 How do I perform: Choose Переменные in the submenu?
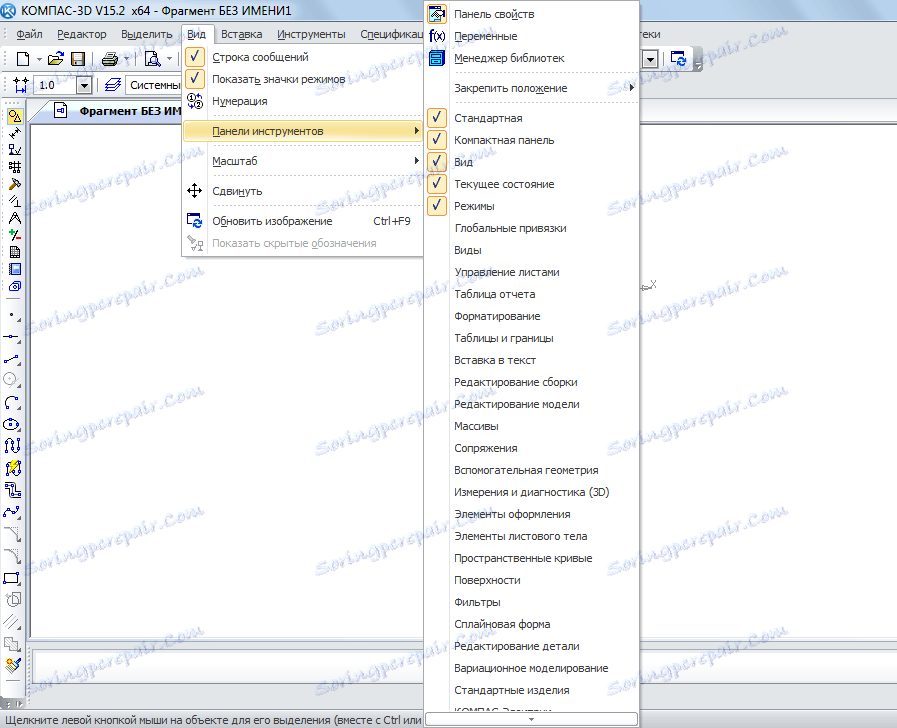pos(531,36)
